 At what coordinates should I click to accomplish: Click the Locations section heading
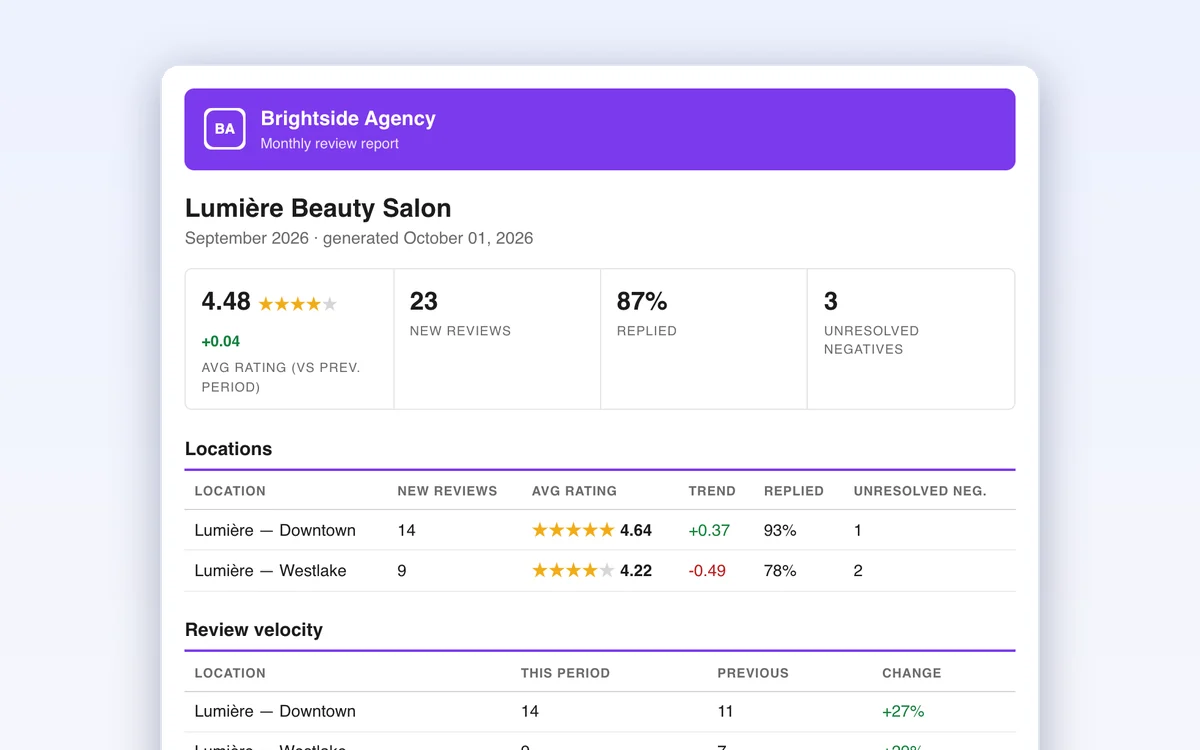pyautogui.click(x=228, y=449)
